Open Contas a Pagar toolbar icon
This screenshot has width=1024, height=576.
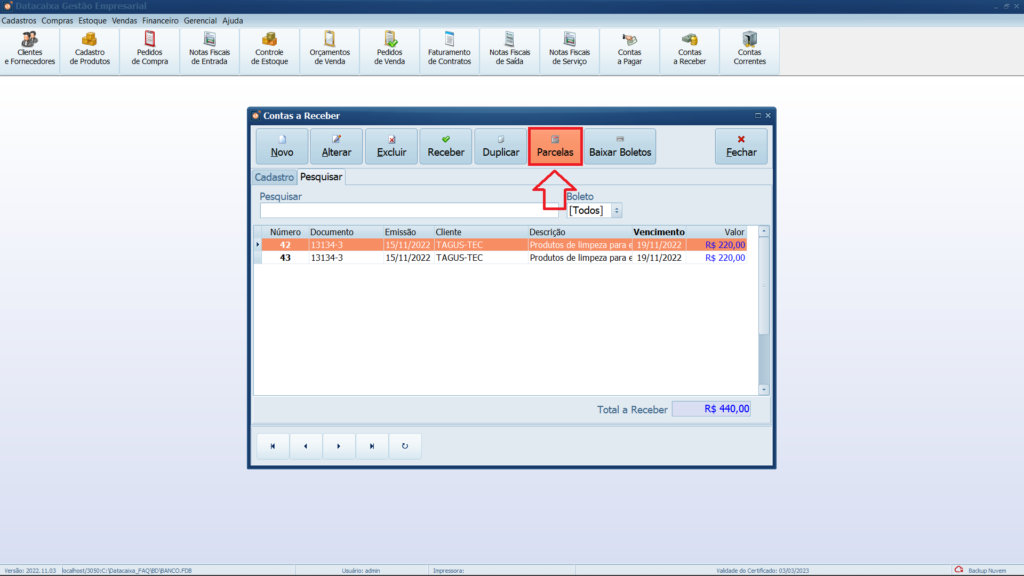(x=630, y=50)
